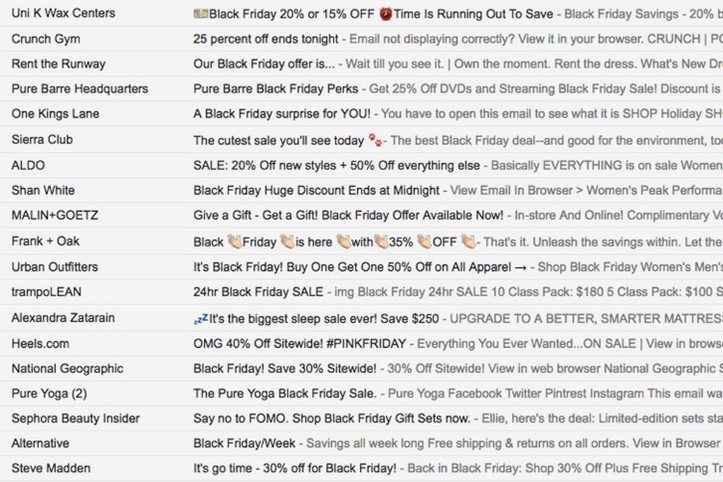The width and height of the screenshot is (723, 482).
Task: Open Pure Barre Black Friday Perks email
Action: (x=362, y=89)
